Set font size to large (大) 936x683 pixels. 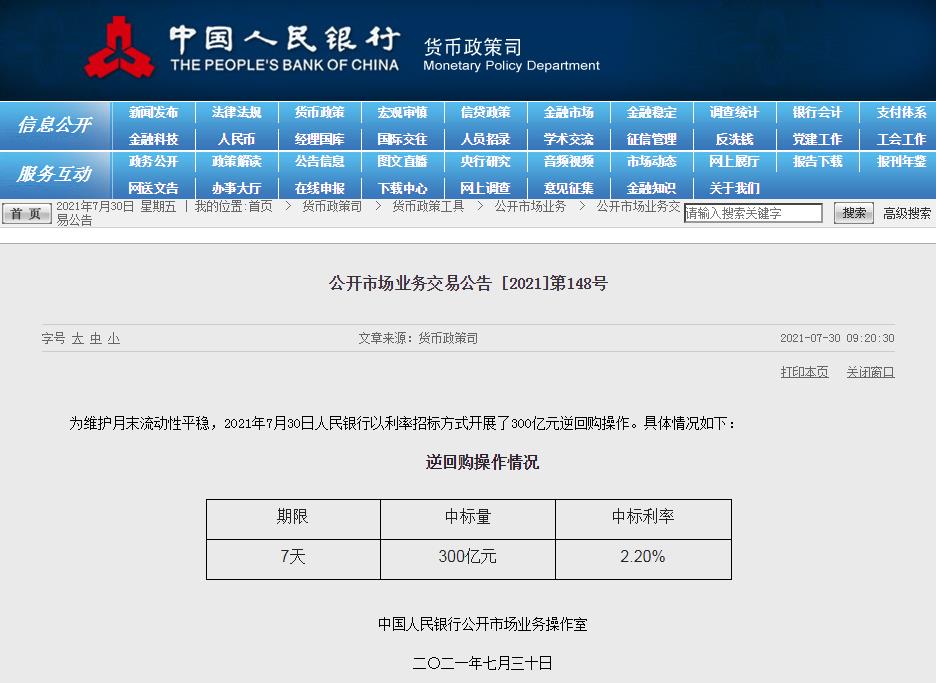[77, 339]
